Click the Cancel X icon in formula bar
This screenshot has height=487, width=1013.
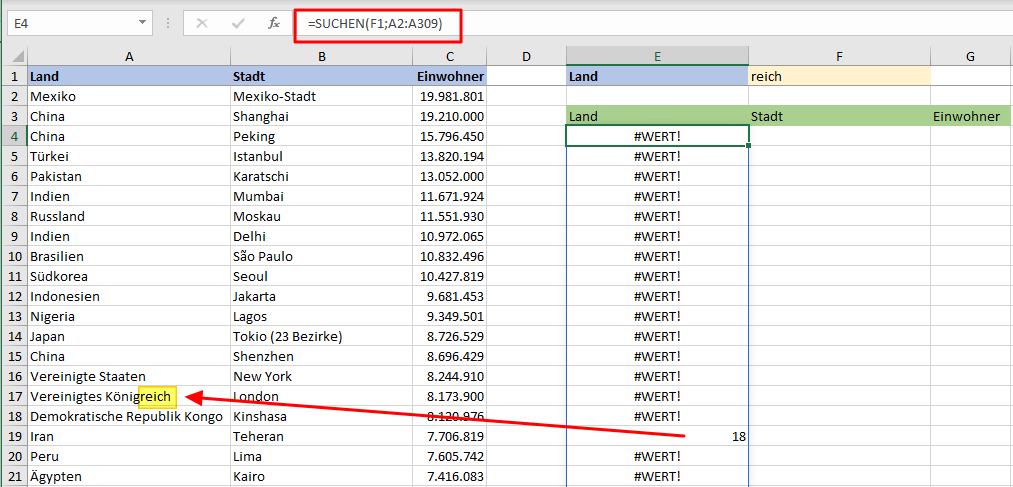pos(202,23)
